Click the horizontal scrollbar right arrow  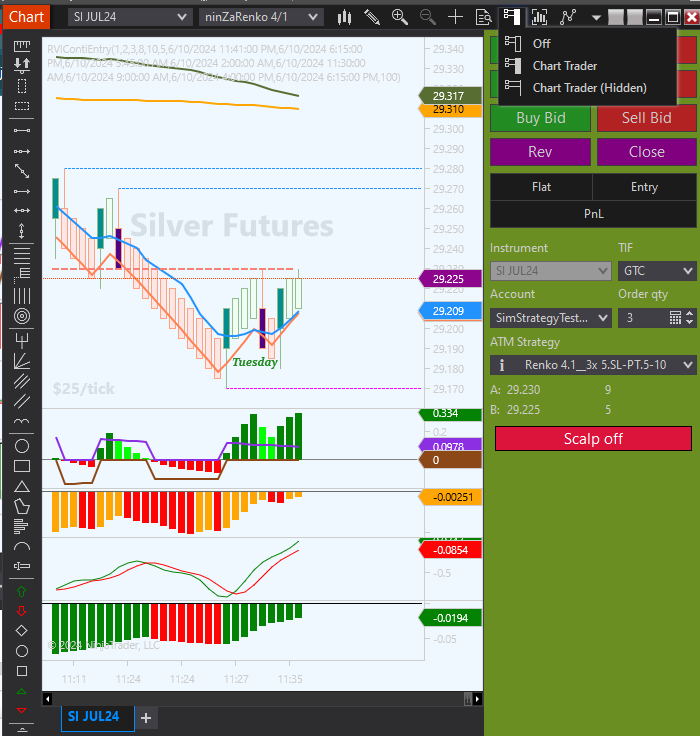coord(477,699)
